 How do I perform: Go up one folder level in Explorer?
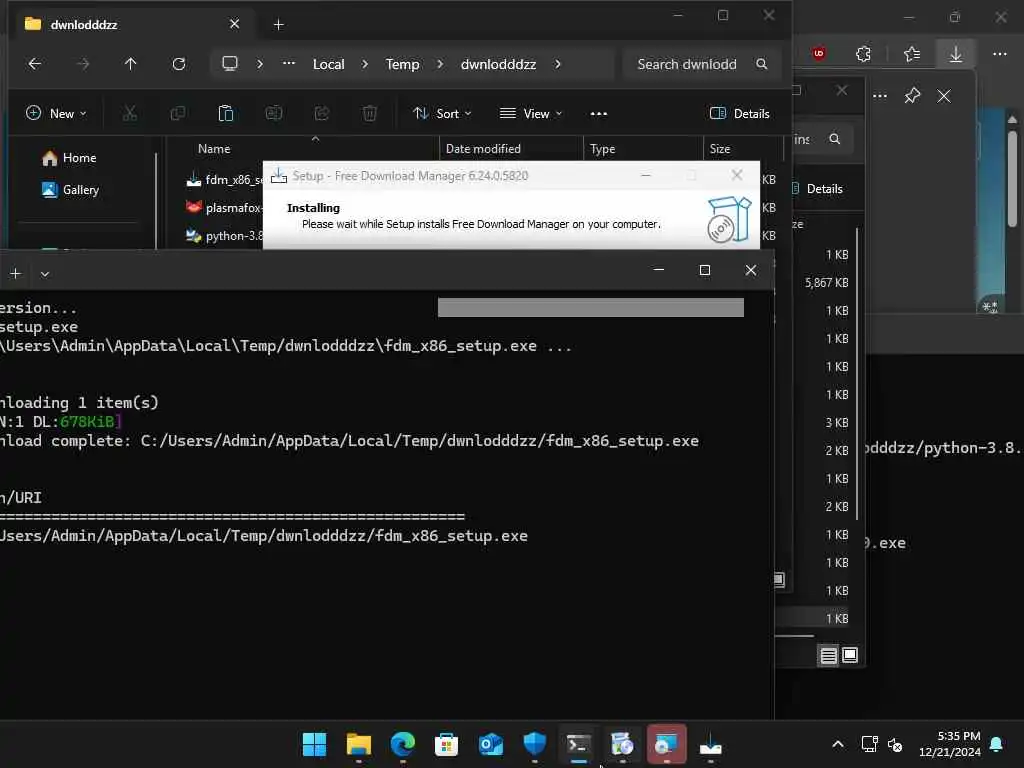(x=131, y=64)
